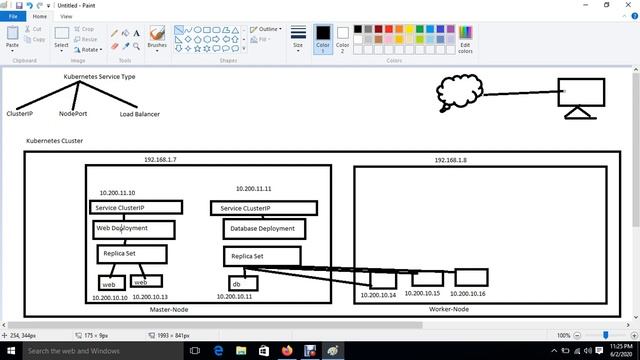Activate the Color 1 foreground box
This screenshot has width=640, height=360.
(x=323, y=39)
